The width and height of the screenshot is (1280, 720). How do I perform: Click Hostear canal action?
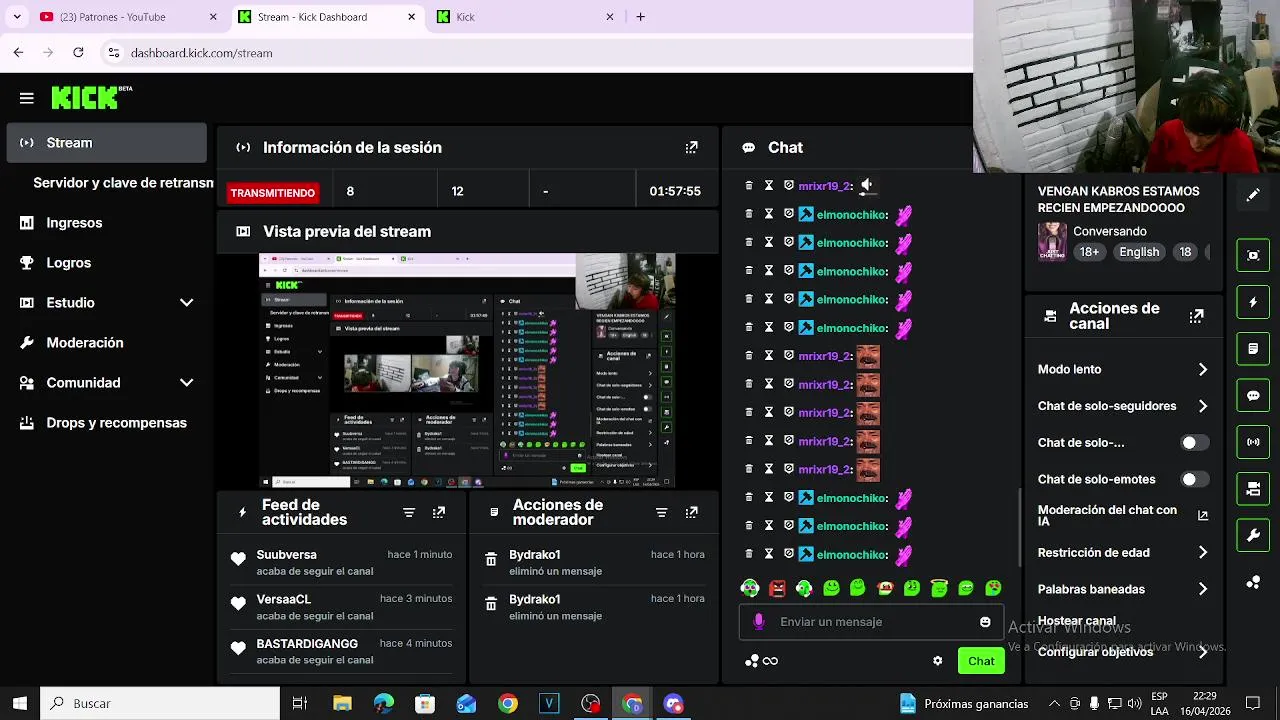tap(1076, 621)
